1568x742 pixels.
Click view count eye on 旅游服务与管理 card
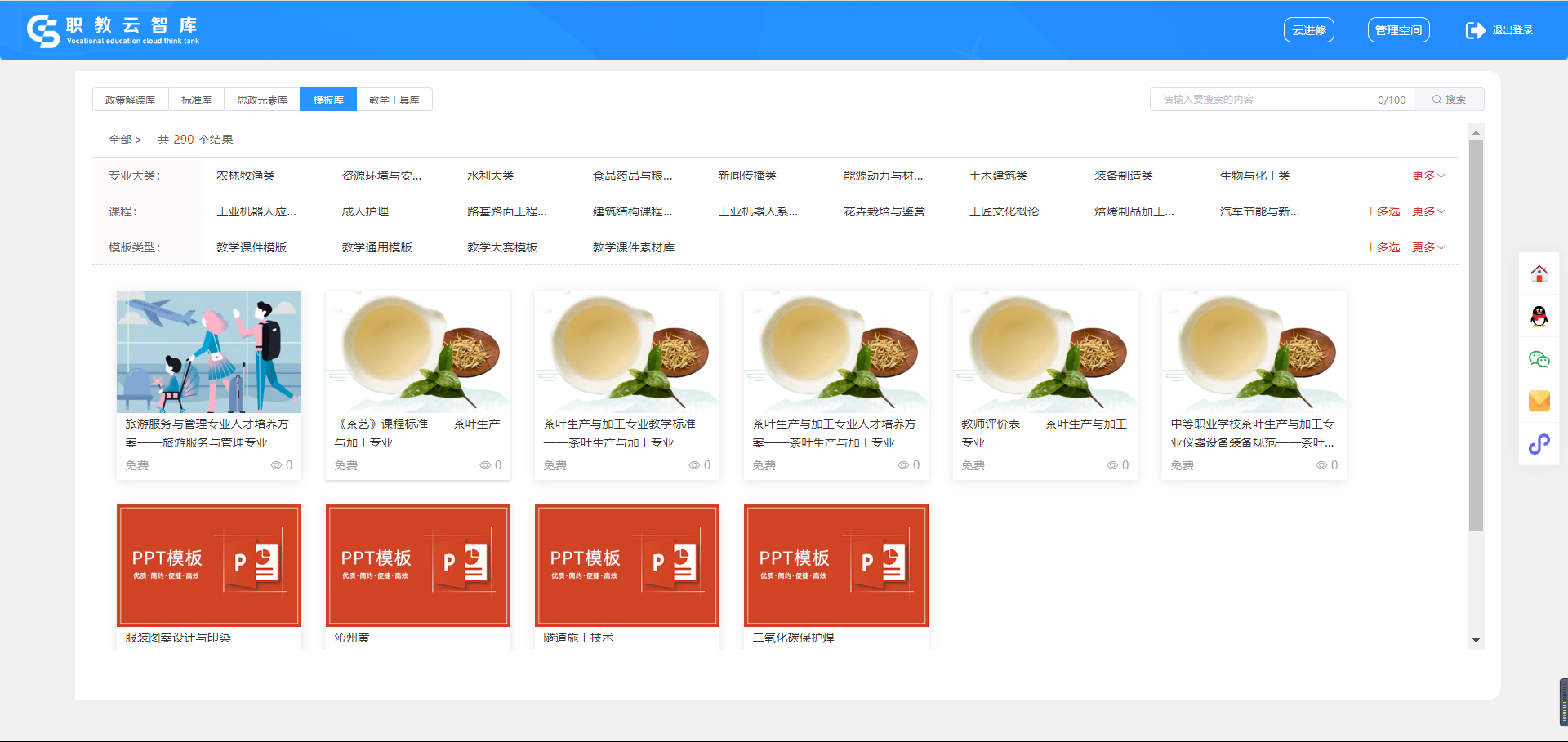pyautogui.click(x=276, y=465)
